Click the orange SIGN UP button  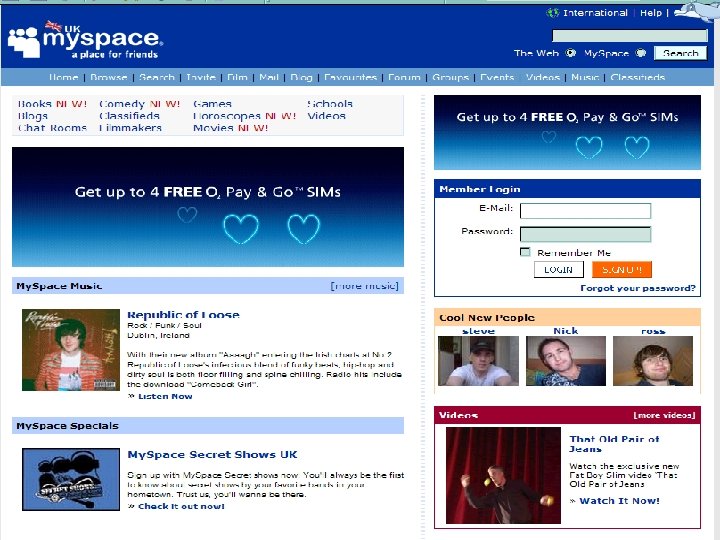pyautogui.click(x=622, y=270)
